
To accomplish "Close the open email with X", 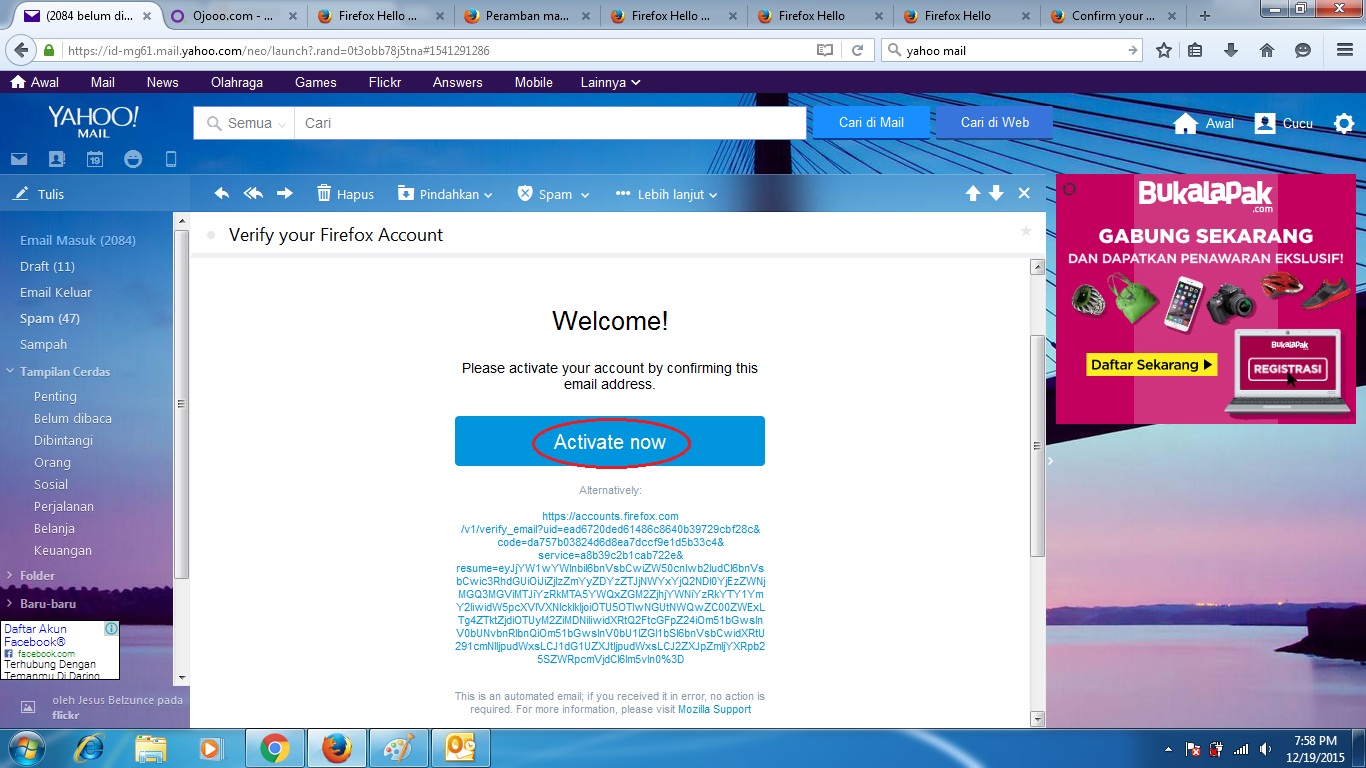I will coord(1024,194).
